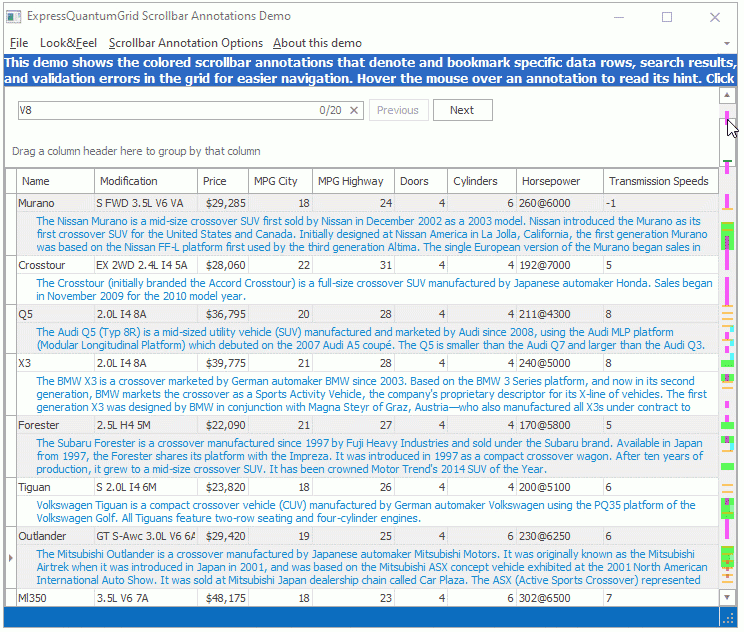This screenshot has width=744, height=632.
Task: Open Scrollbar Annotation Options menu
Action: click(186, 43)
